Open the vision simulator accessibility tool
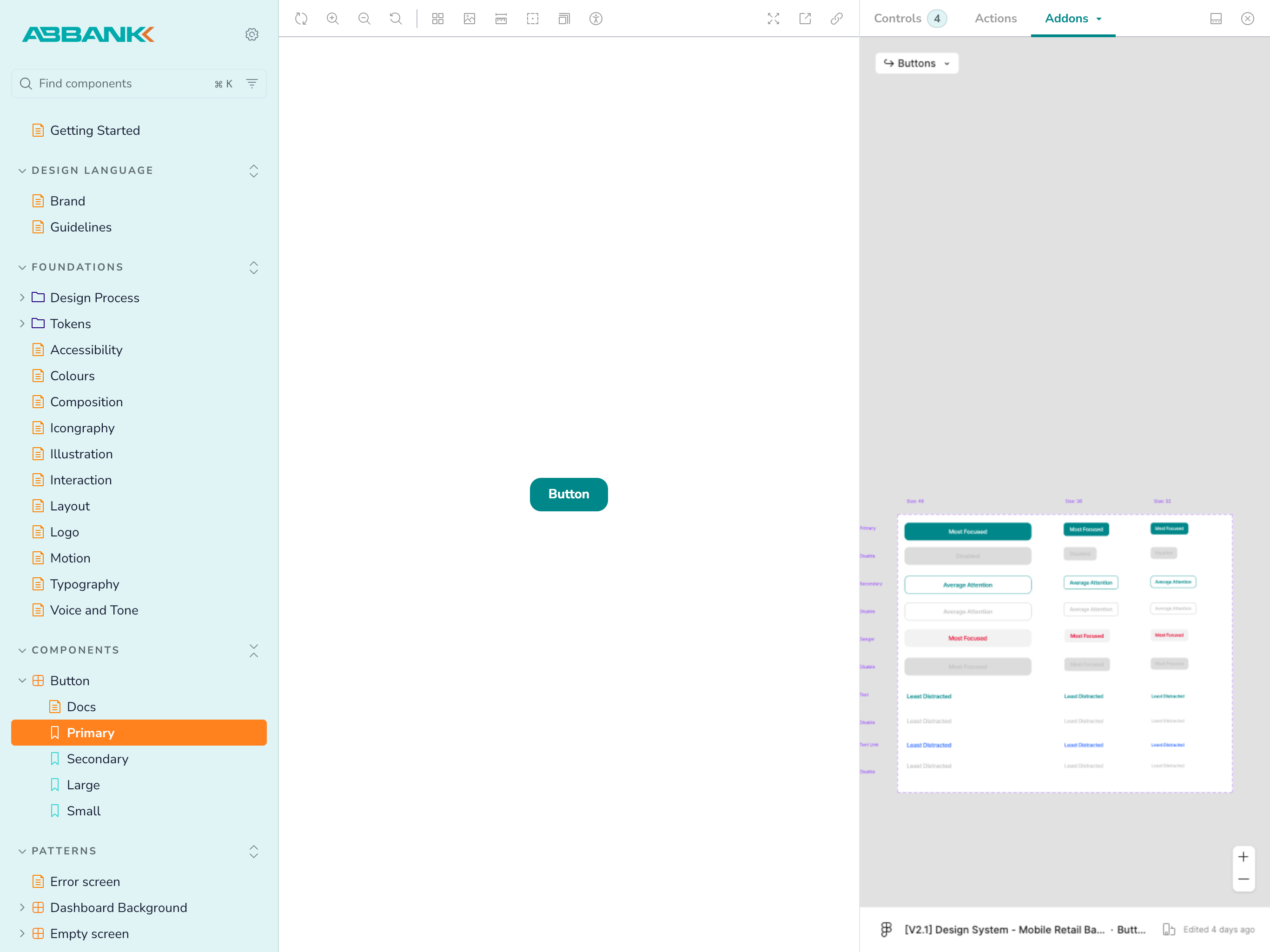The width and height of the screenshot is (1270, 952). tap(595, 19)
